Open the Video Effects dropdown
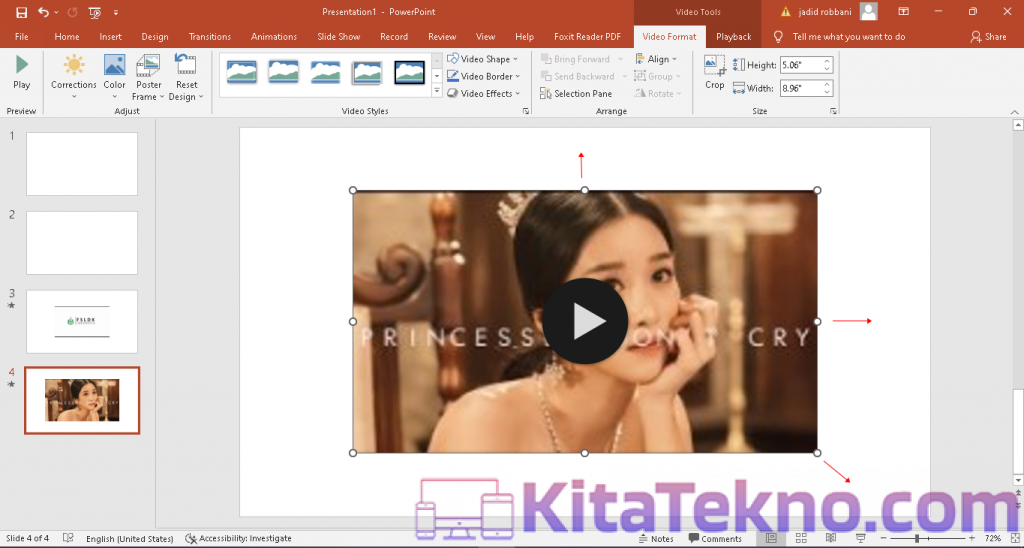Screen dimensions: 1024x548 (484, 93)
